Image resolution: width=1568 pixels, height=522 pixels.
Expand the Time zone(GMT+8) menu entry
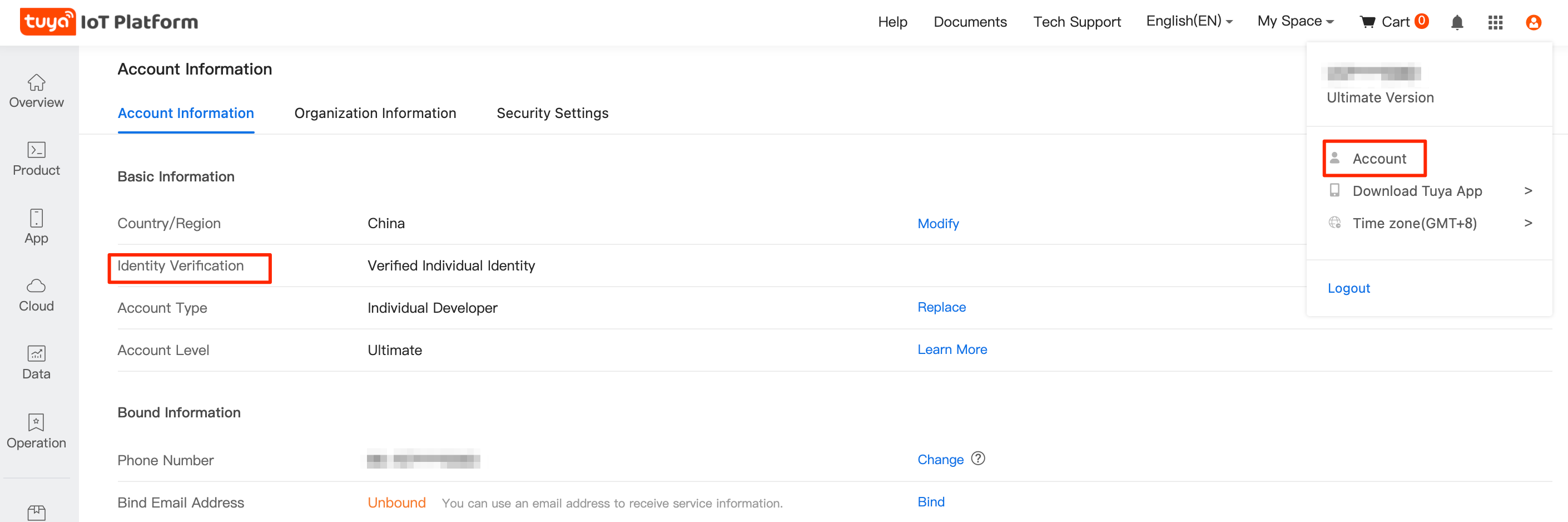click(1415, 223)
